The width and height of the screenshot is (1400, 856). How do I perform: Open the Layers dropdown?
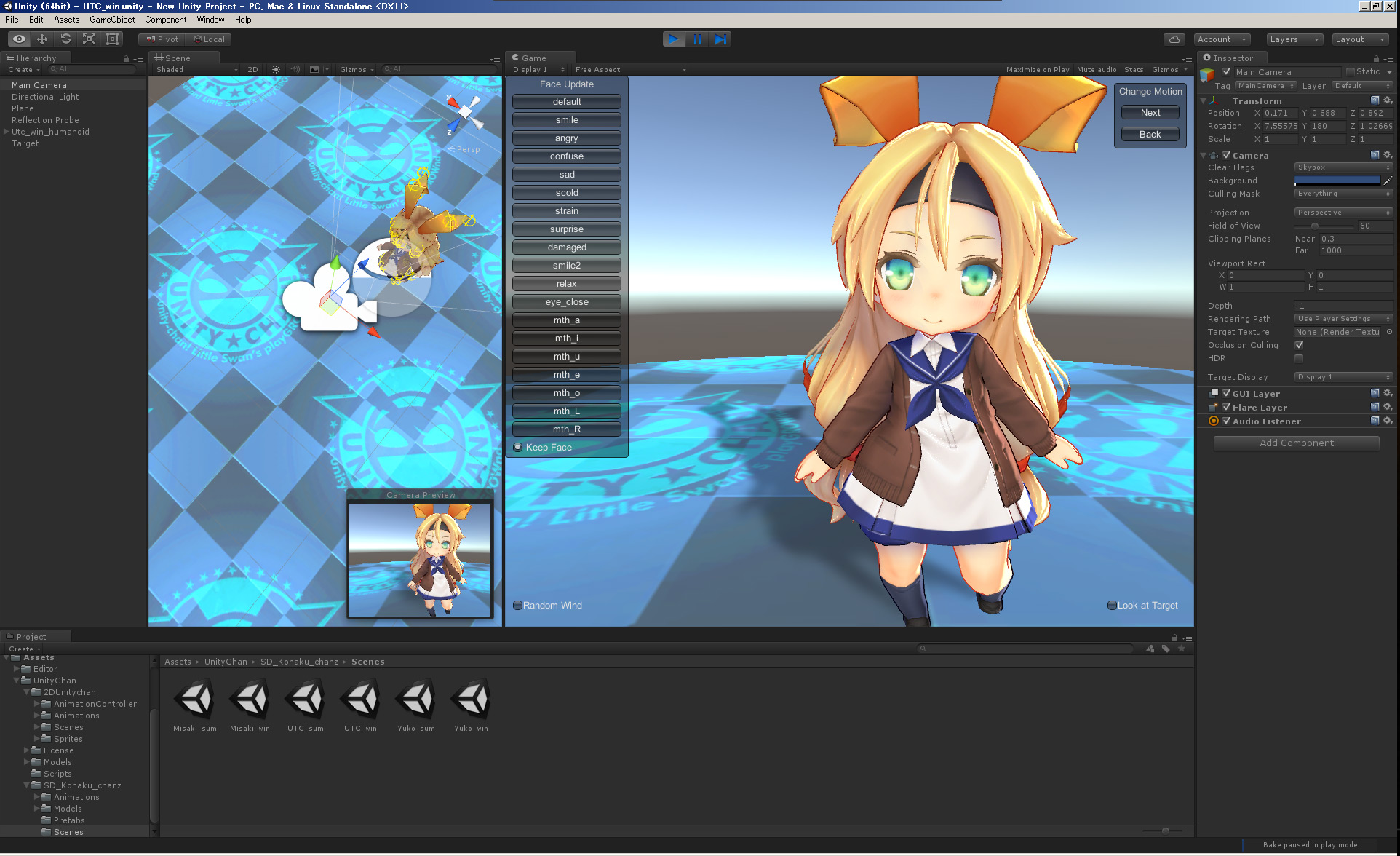(x=1294, y=39)
